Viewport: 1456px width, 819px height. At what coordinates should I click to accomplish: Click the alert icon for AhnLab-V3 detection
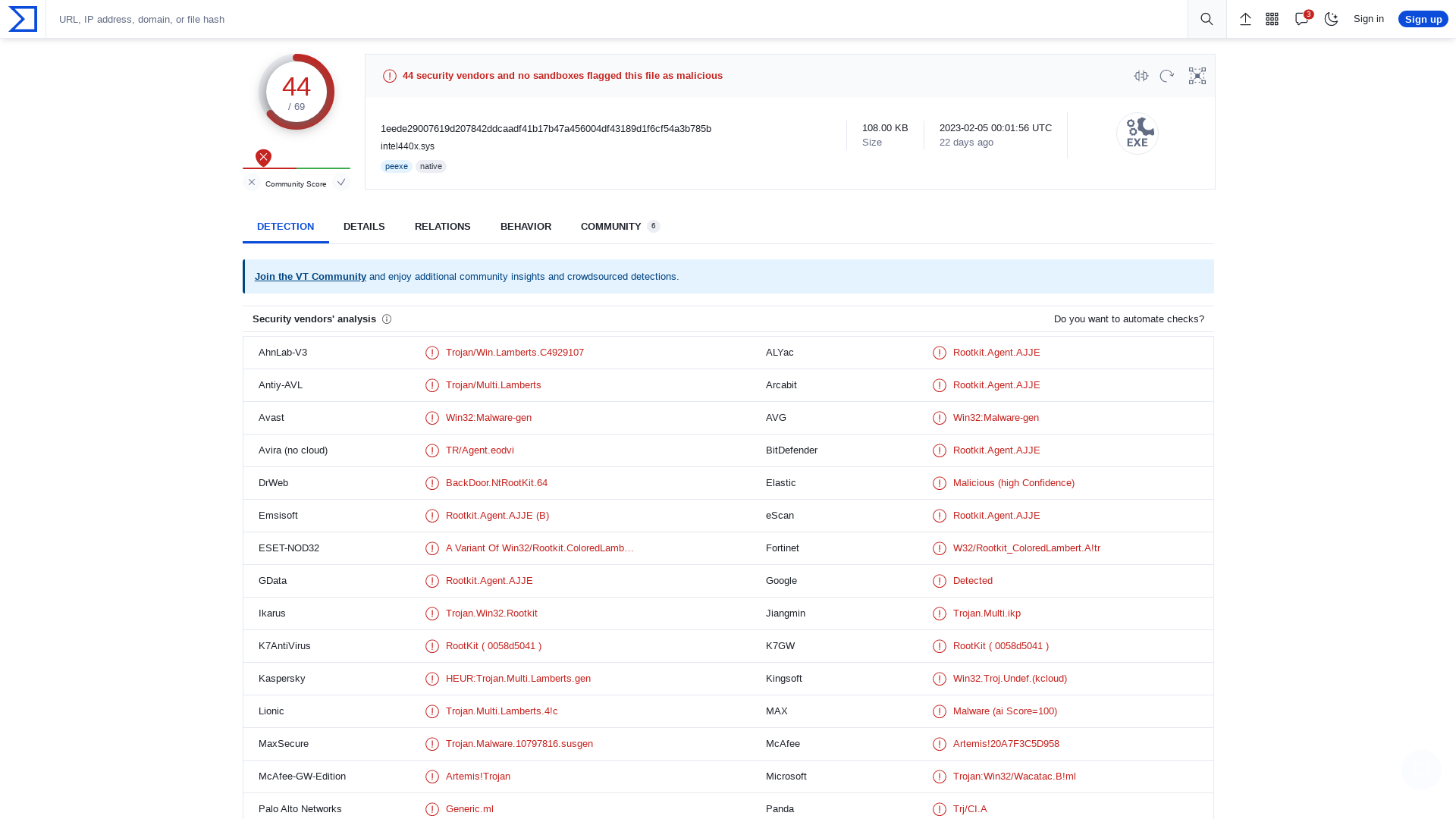[x=432, y=353]
